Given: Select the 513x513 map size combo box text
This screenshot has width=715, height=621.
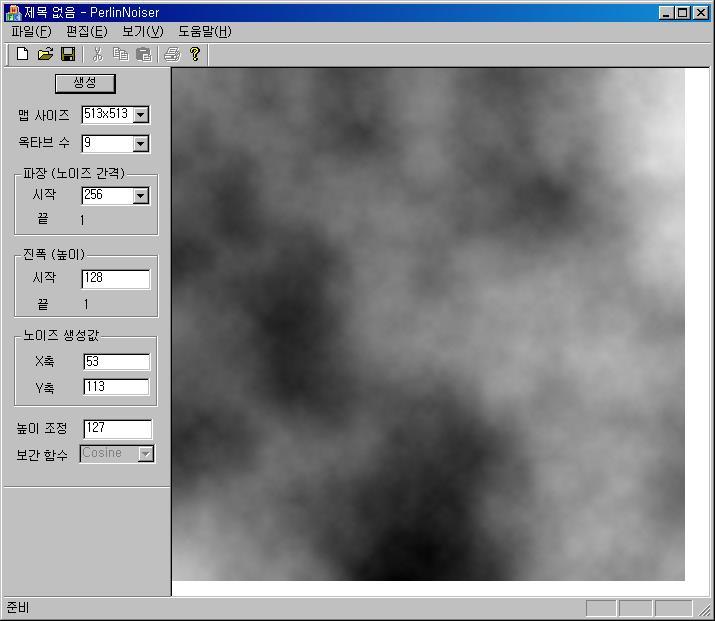Looking at the screenshot, I should point(108,114).
